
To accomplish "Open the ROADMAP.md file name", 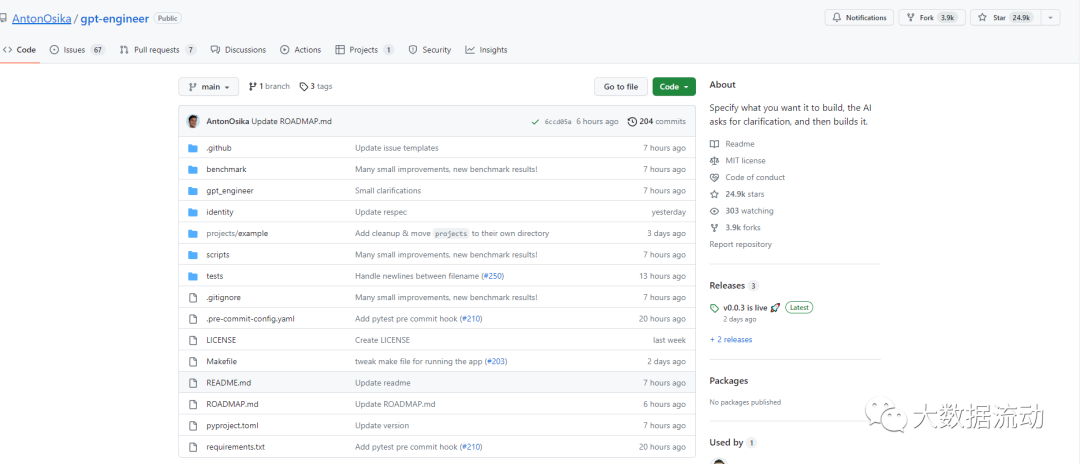I will (x=232, y=404).
